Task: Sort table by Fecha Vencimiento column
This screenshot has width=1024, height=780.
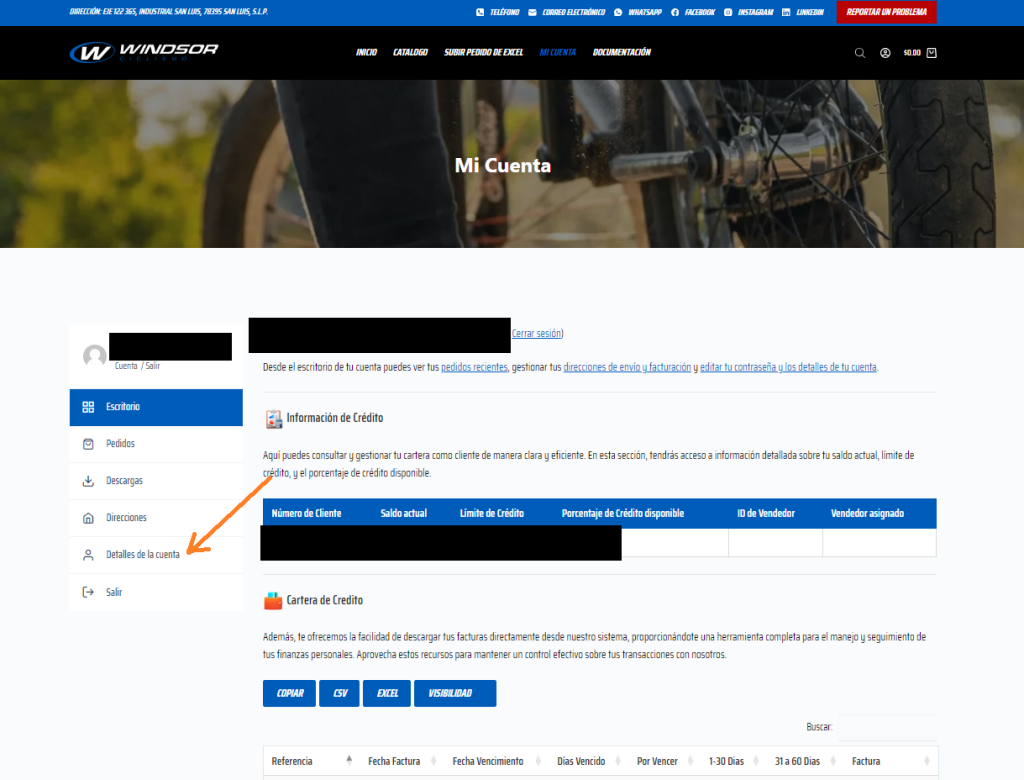Action: 488,761
